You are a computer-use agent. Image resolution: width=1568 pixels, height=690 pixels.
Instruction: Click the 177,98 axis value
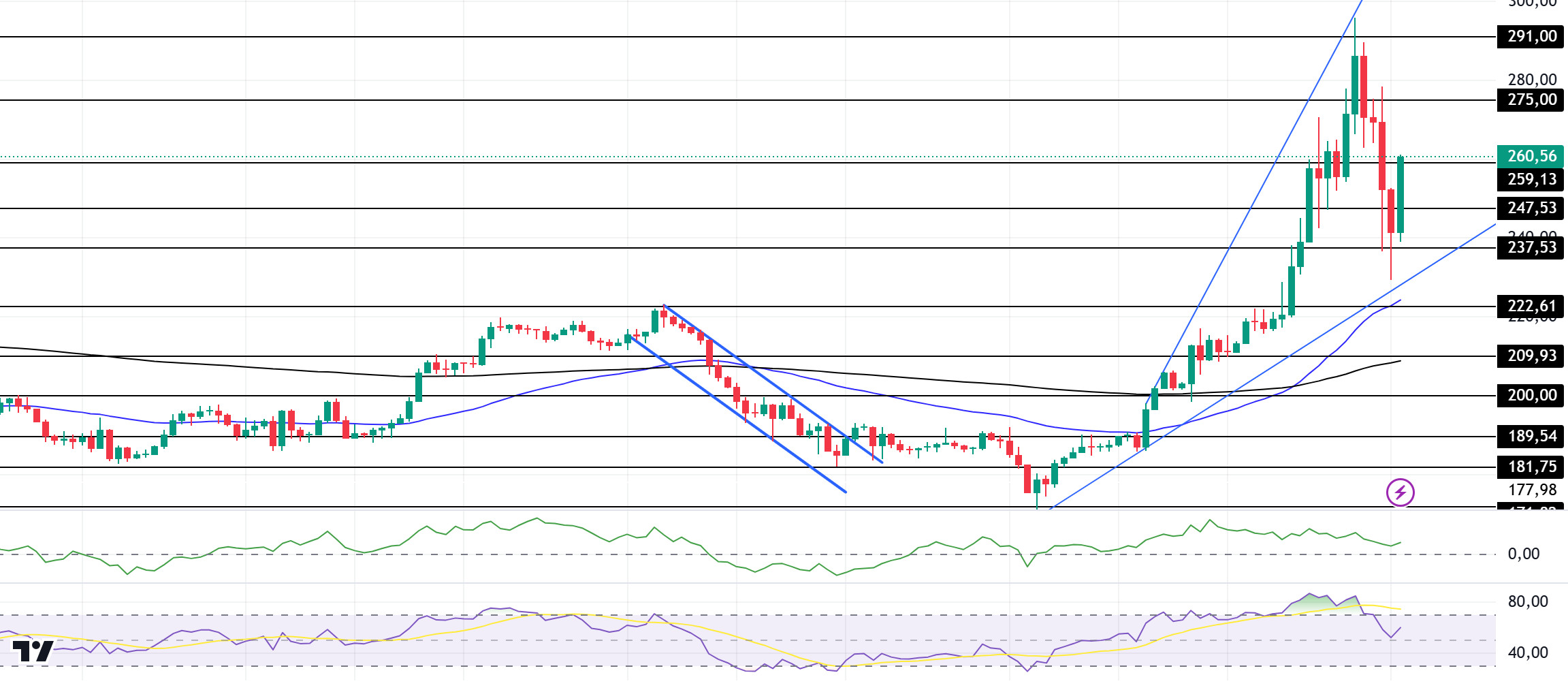coord(1532,490)
